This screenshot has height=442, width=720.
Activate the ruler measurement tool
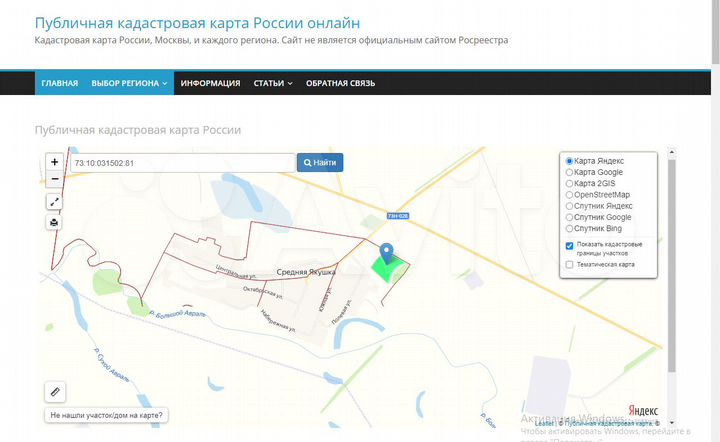point(55,392)
